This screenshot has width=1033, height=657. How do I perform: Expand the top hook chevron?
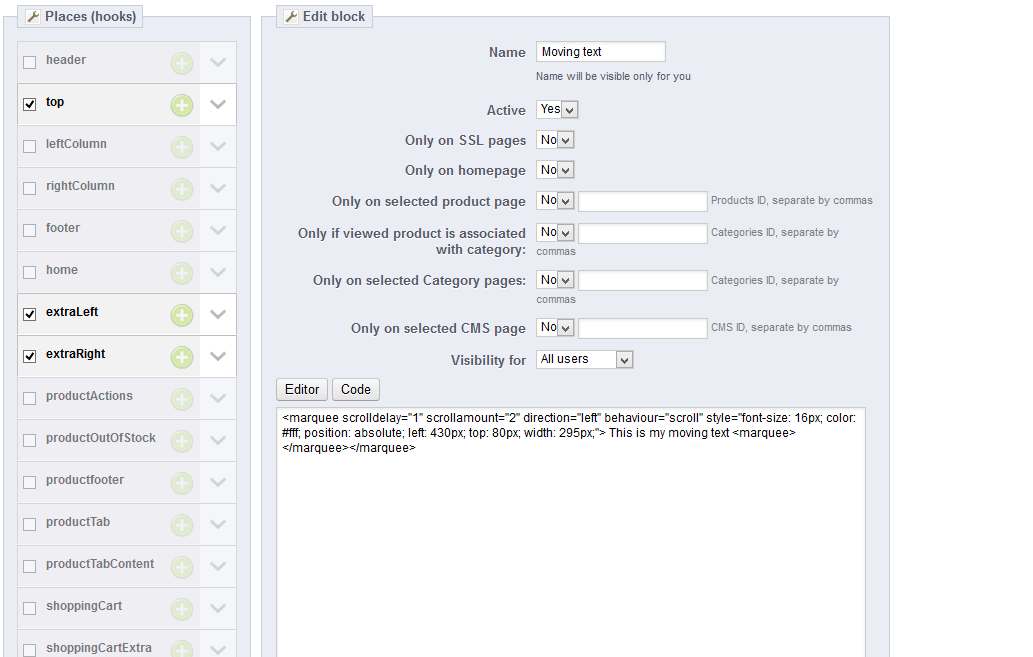pos(217,104)
